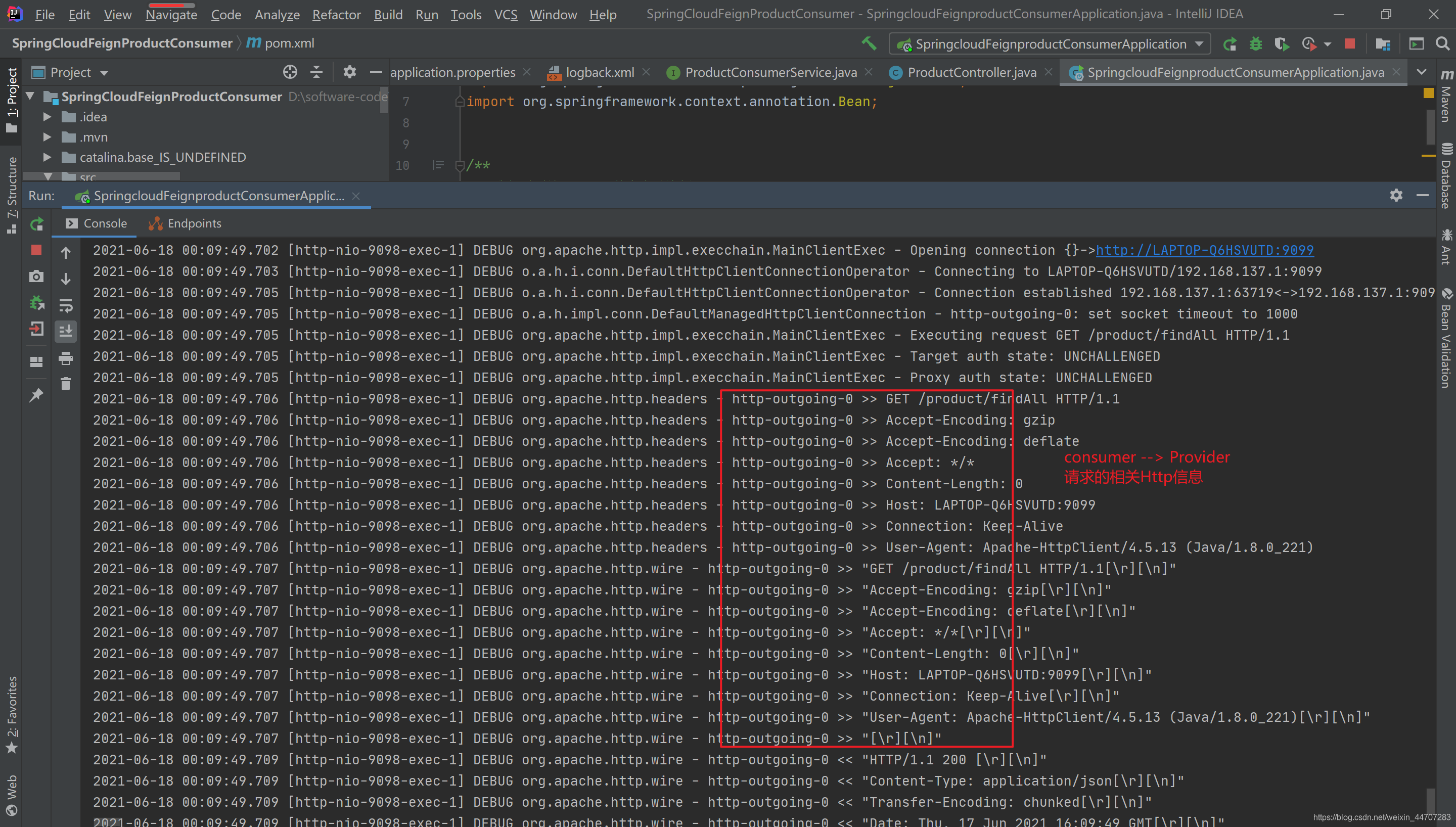Click the console vertical scrollbar
The image size is (1456, 827).
click(1430, 801)
